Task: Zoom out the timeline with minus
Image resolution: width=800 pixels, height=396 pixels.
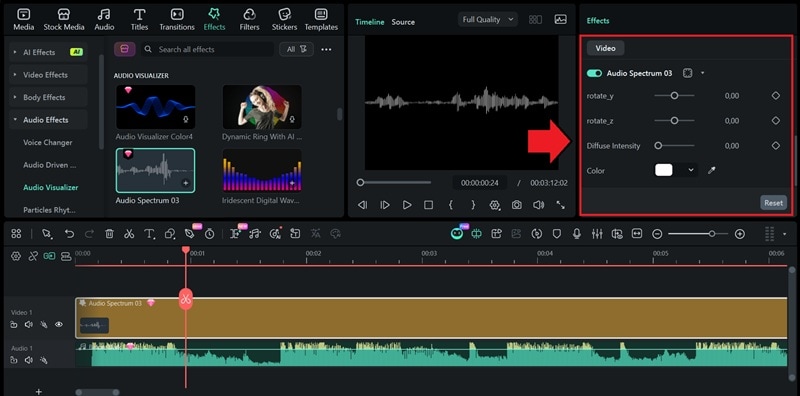Action: [657, 234]
